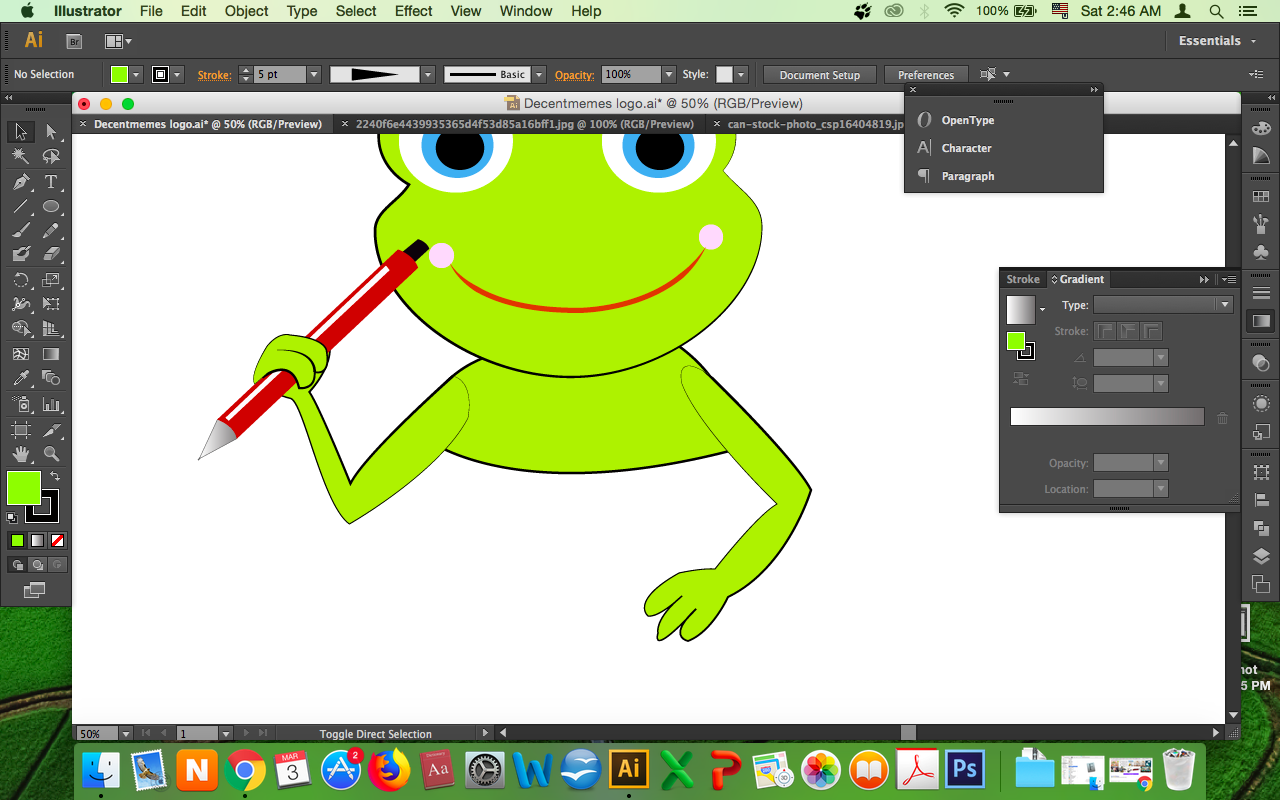Image resolution: width=1280 pixels, height=800 pixels.
Task: Select the Hand tool
Action: coord(20,454)
